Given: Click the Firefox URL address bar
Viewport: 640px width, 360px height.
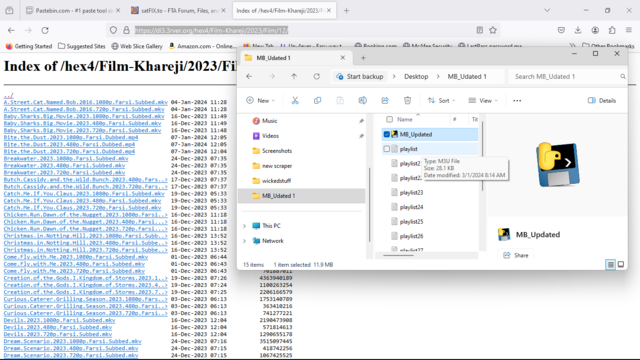Looking at the screenshot, I should point(302,30).
